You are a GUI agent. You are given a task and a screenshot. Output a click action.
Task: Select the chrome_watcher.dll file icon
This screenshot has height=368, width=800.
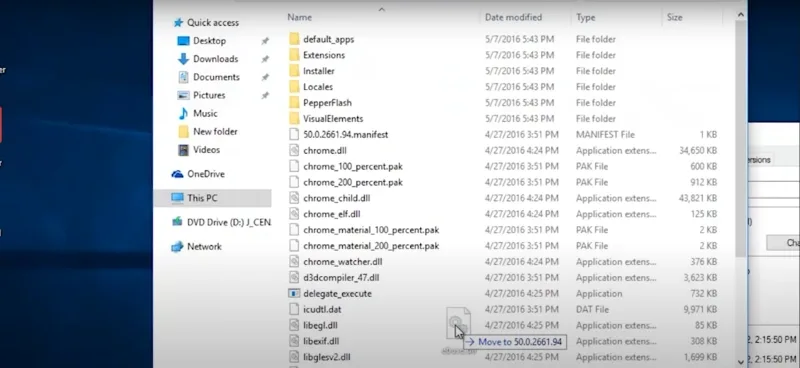tap(293, 262)
